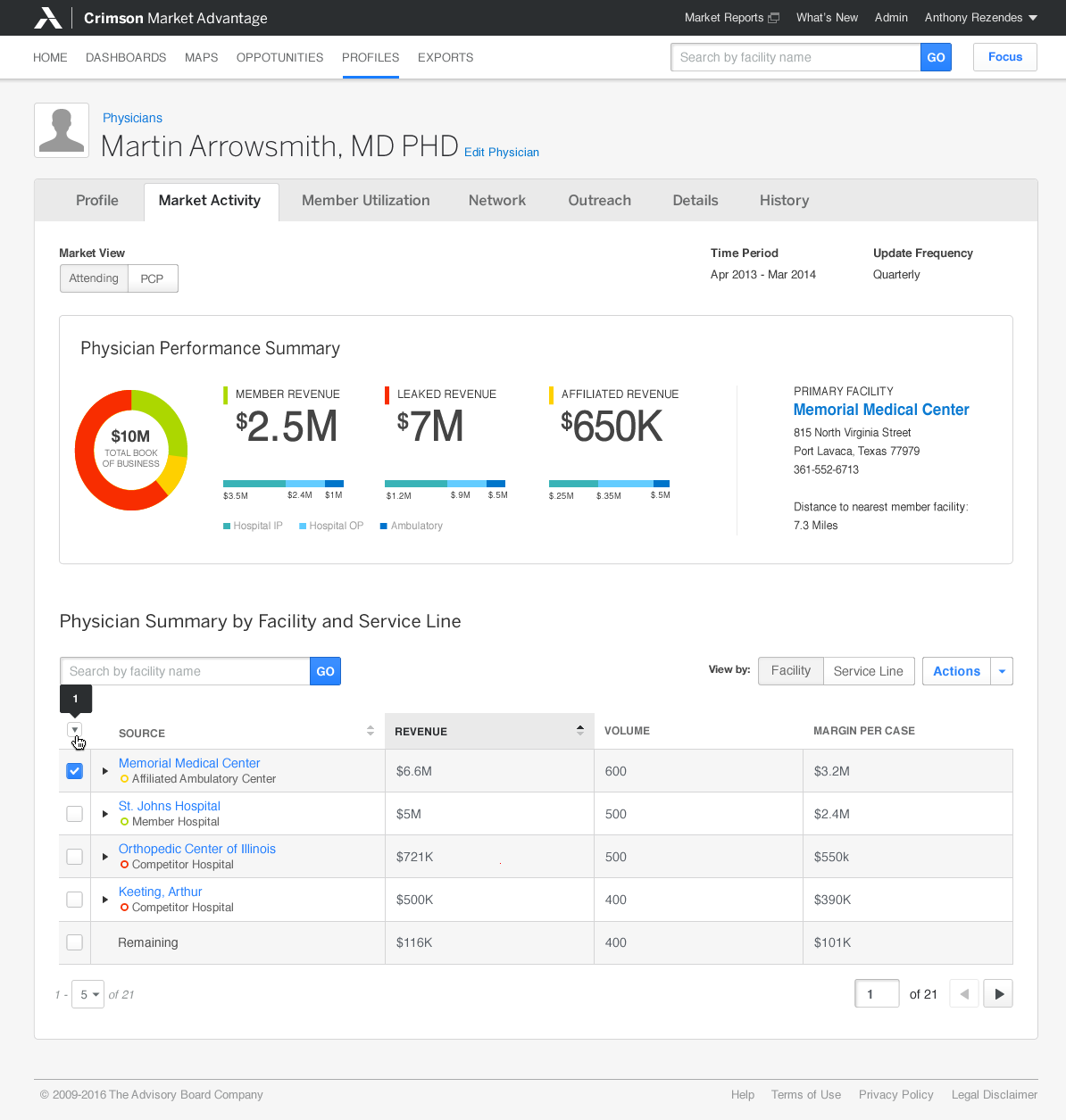Sort the Source column with arrows icon
1066x1120 pixels.
[371, 731]
